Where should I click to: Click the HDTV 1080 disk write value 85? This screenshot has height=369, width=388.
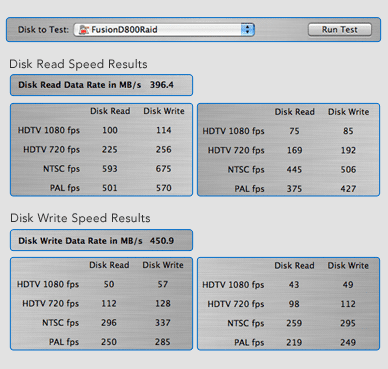[x=348, y=131]
